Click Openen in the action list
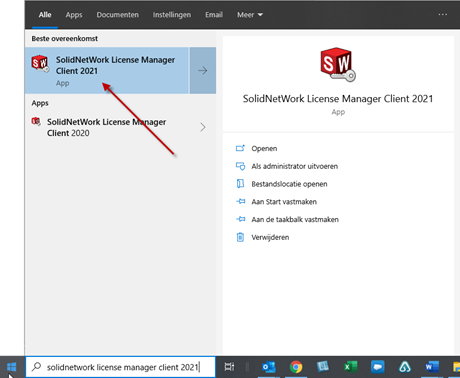This screenshot has height=378, width=460. click(264, 148)
